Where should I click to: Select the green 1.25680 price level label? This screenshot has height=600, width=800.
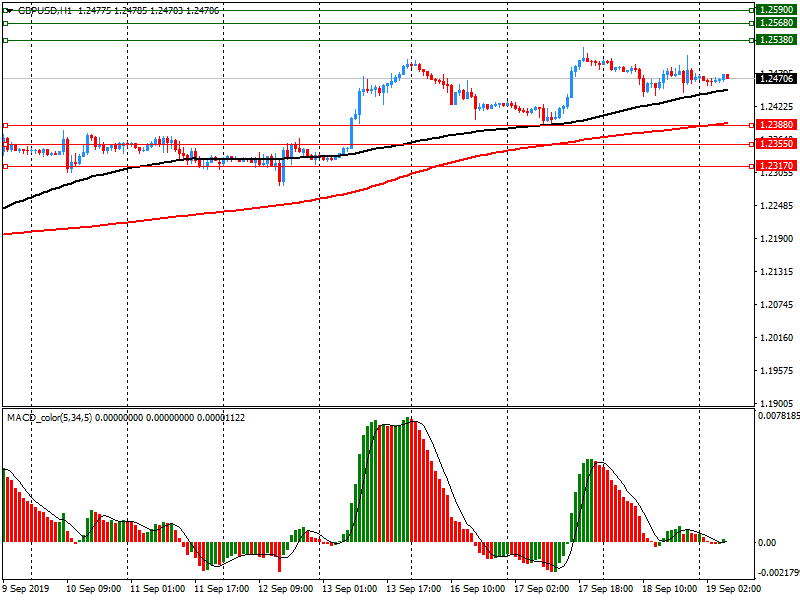(x=776, y=23)
